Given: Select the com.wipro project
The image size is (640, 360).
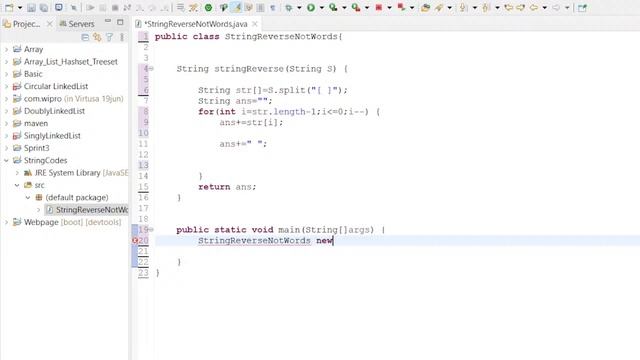Looking at the screenshot, I should pyautogui.click(x=68, y=99).
